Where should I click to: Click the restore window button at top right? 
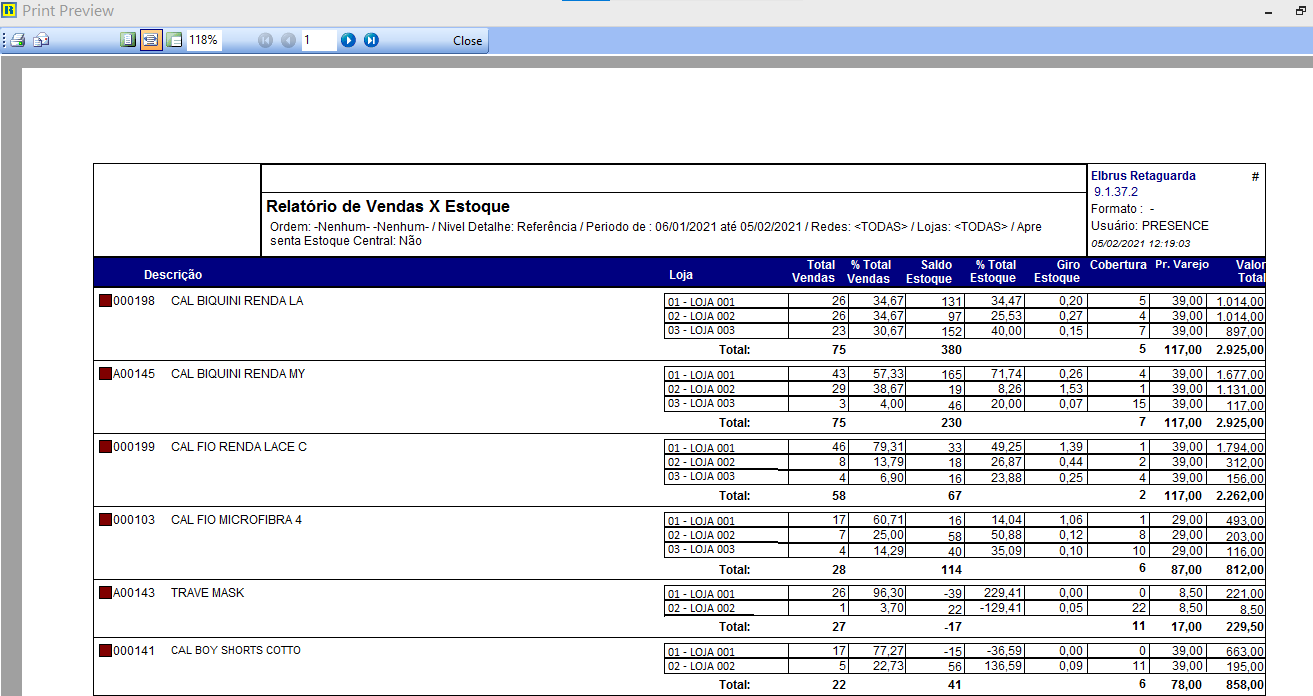(1301, 10)
